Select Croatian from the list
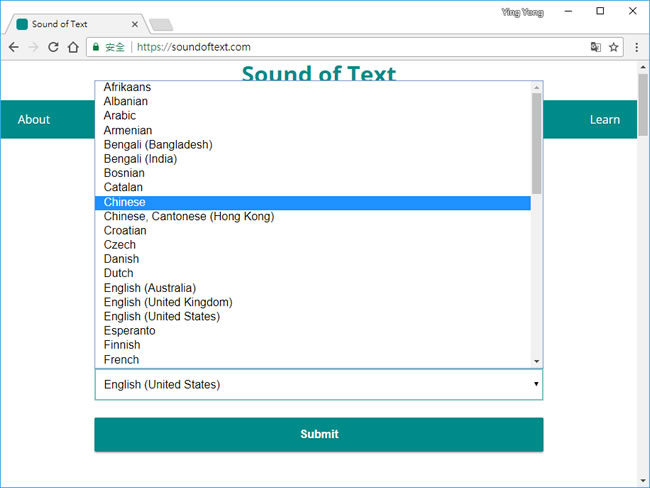The height and width of the screenshot is (488, 650). click(313, 231)
